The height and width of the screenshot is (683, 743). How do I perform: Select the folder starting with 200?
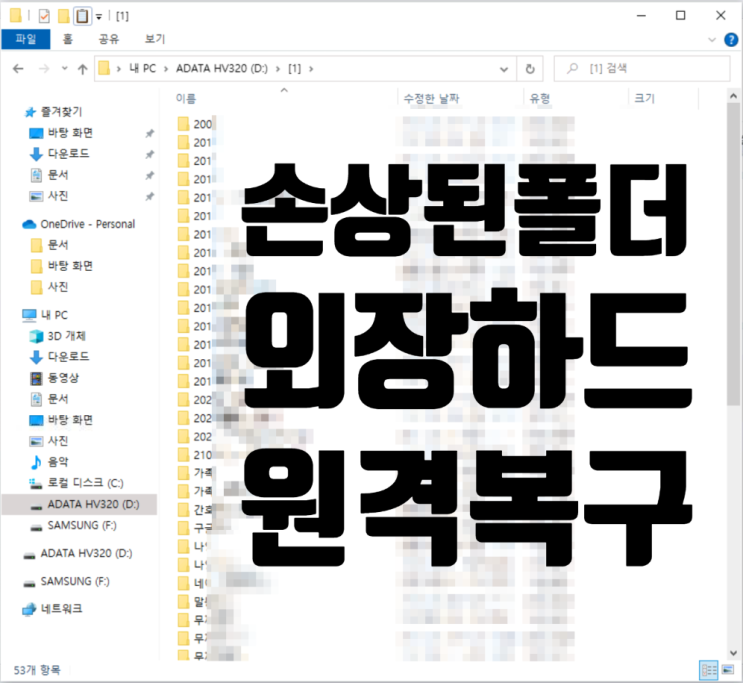pos(195,124)
